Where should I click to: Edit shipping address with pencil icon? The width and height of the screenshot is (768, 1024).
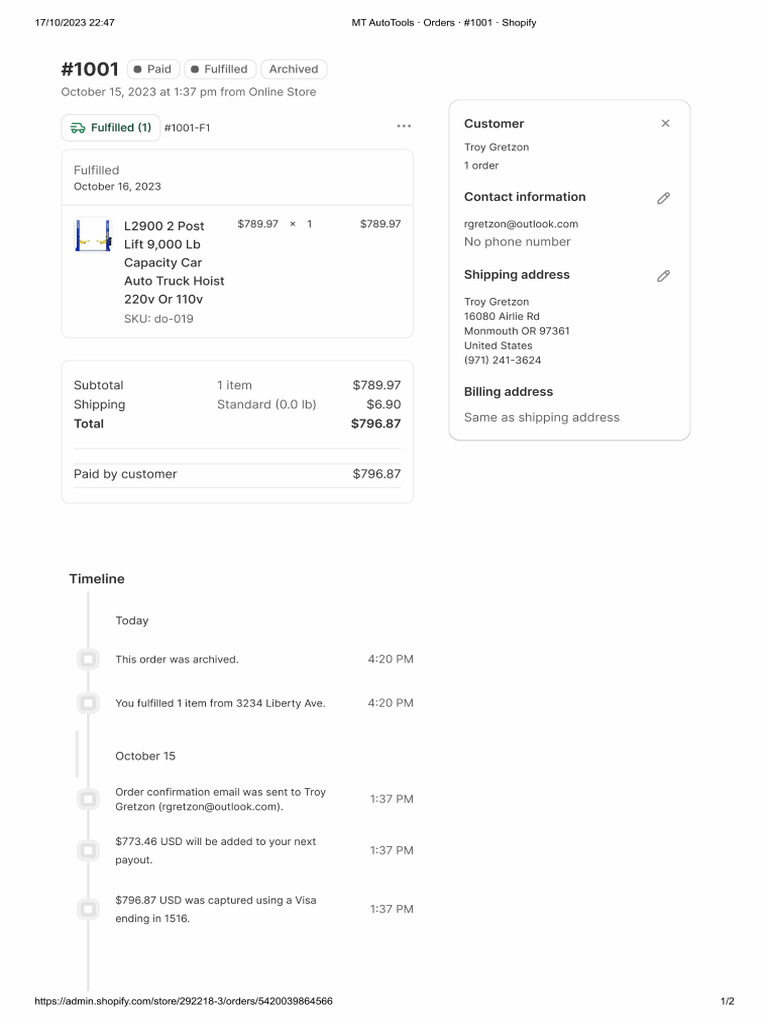click(663, 276)
